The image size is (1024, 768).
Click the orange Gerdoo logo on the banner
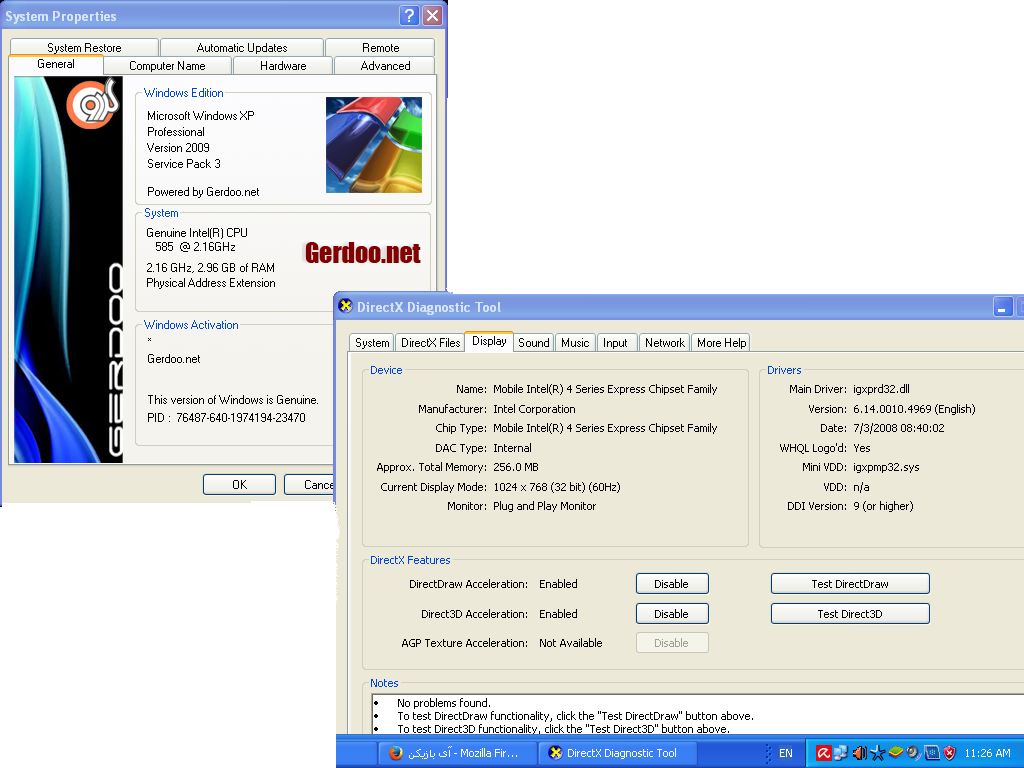[95, 104]
